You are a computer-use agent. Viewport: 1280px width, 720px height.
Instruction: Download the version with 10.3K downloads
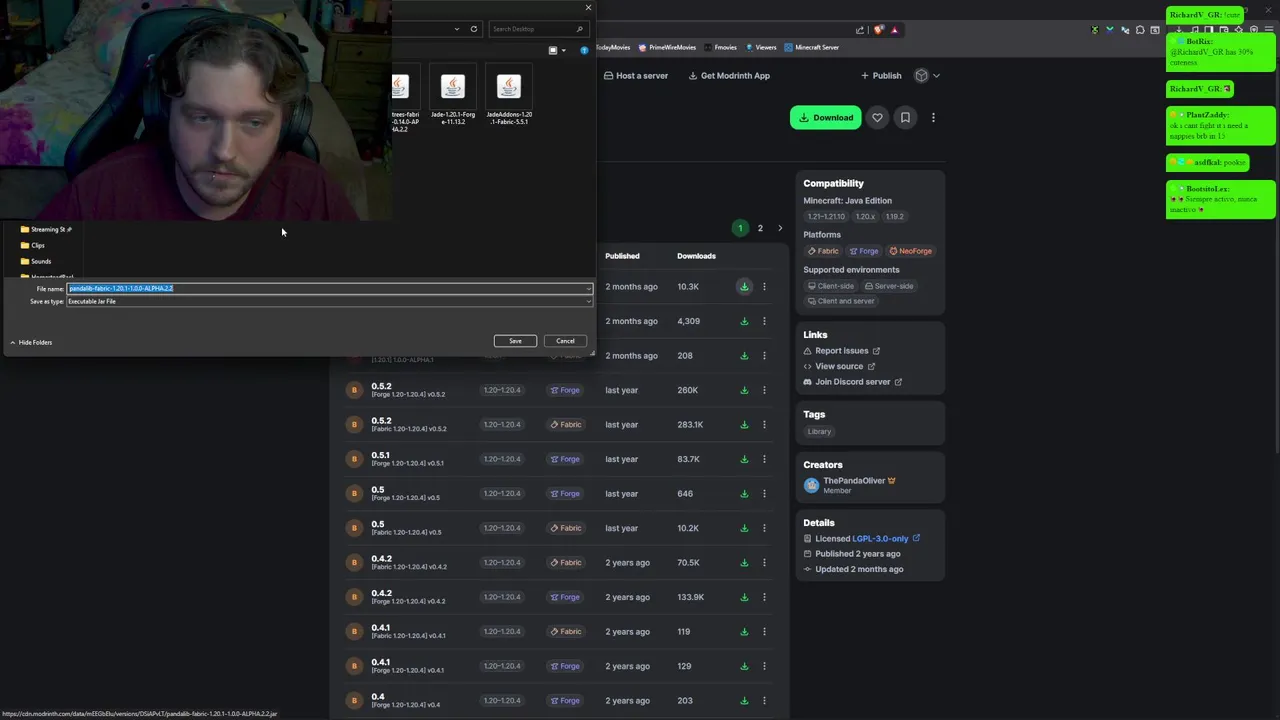(744, 287)
